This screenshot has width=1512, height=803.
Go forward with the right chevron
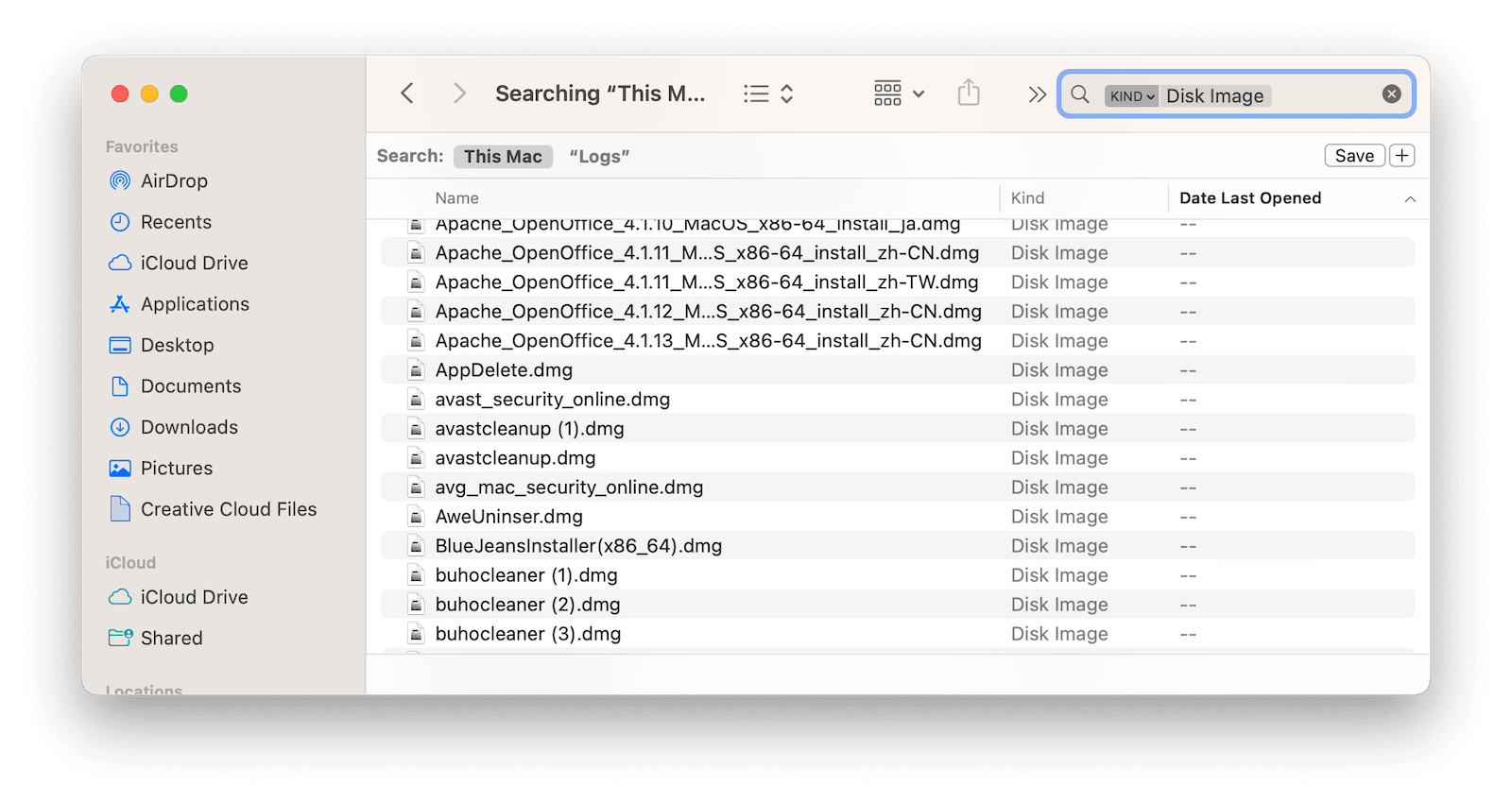coord(459,94)
